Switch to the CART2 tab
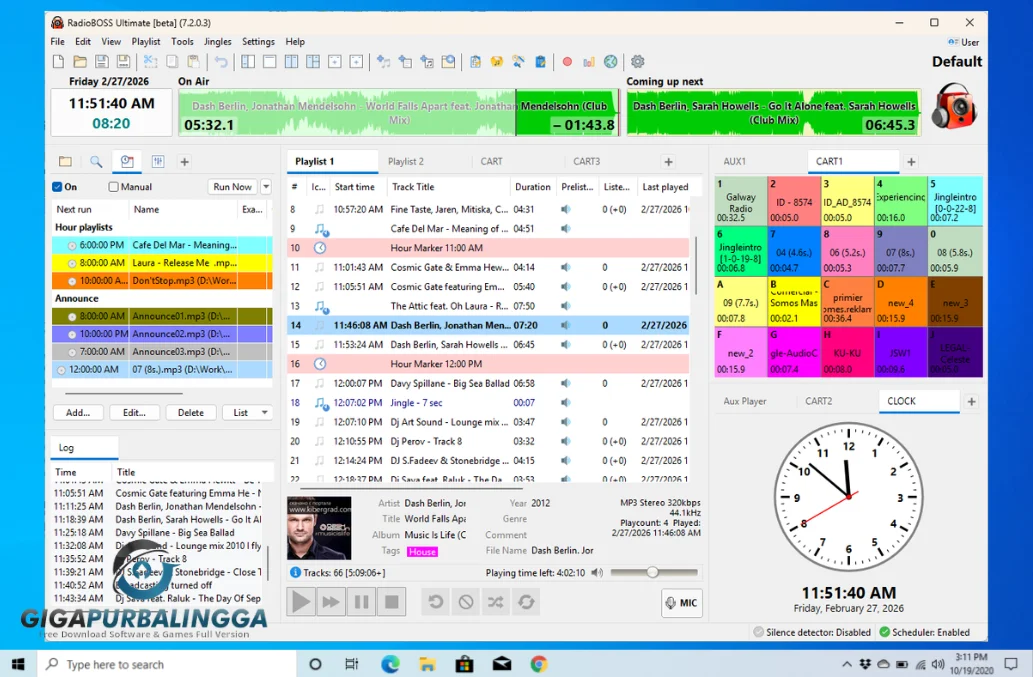The image size is (1033, 677). click(819, 401)
